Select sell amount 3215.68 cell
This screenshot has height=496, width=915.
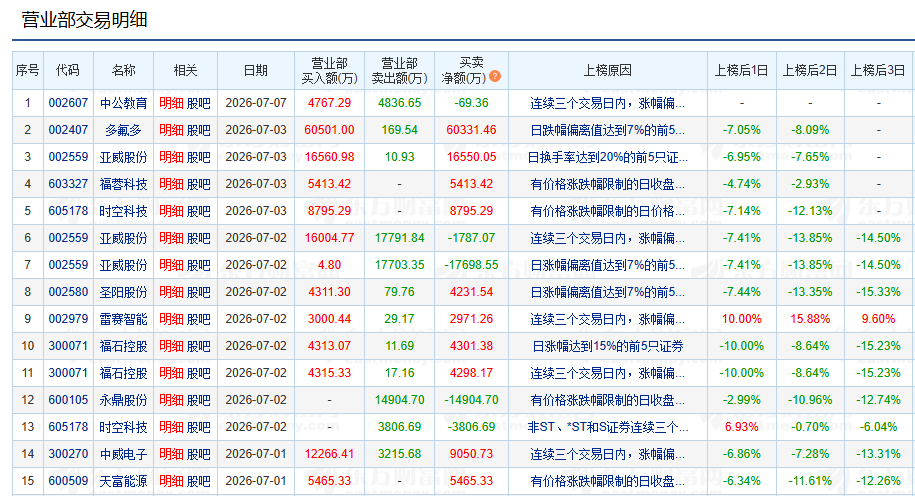point(399,453)
